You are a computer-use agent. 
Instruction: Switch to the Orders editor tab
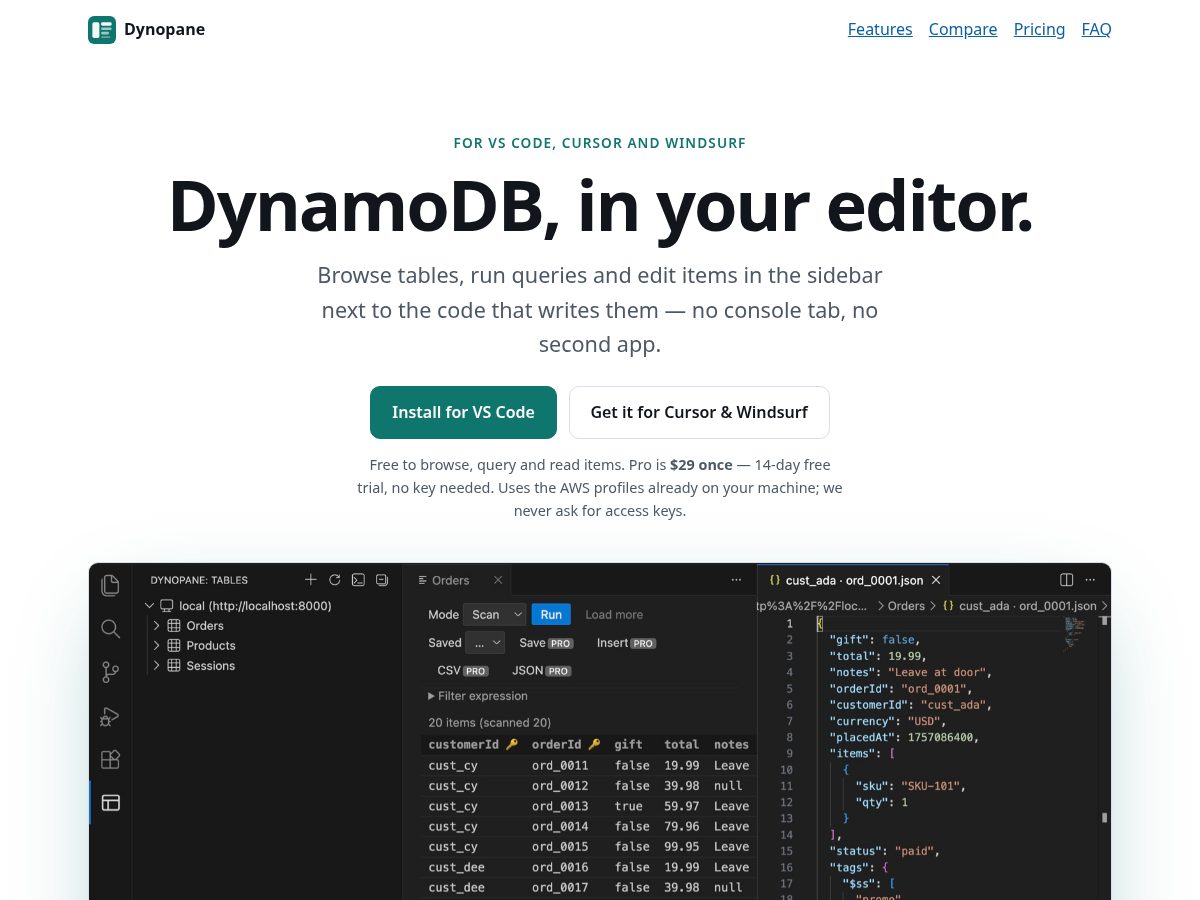[x=457, y=580]
